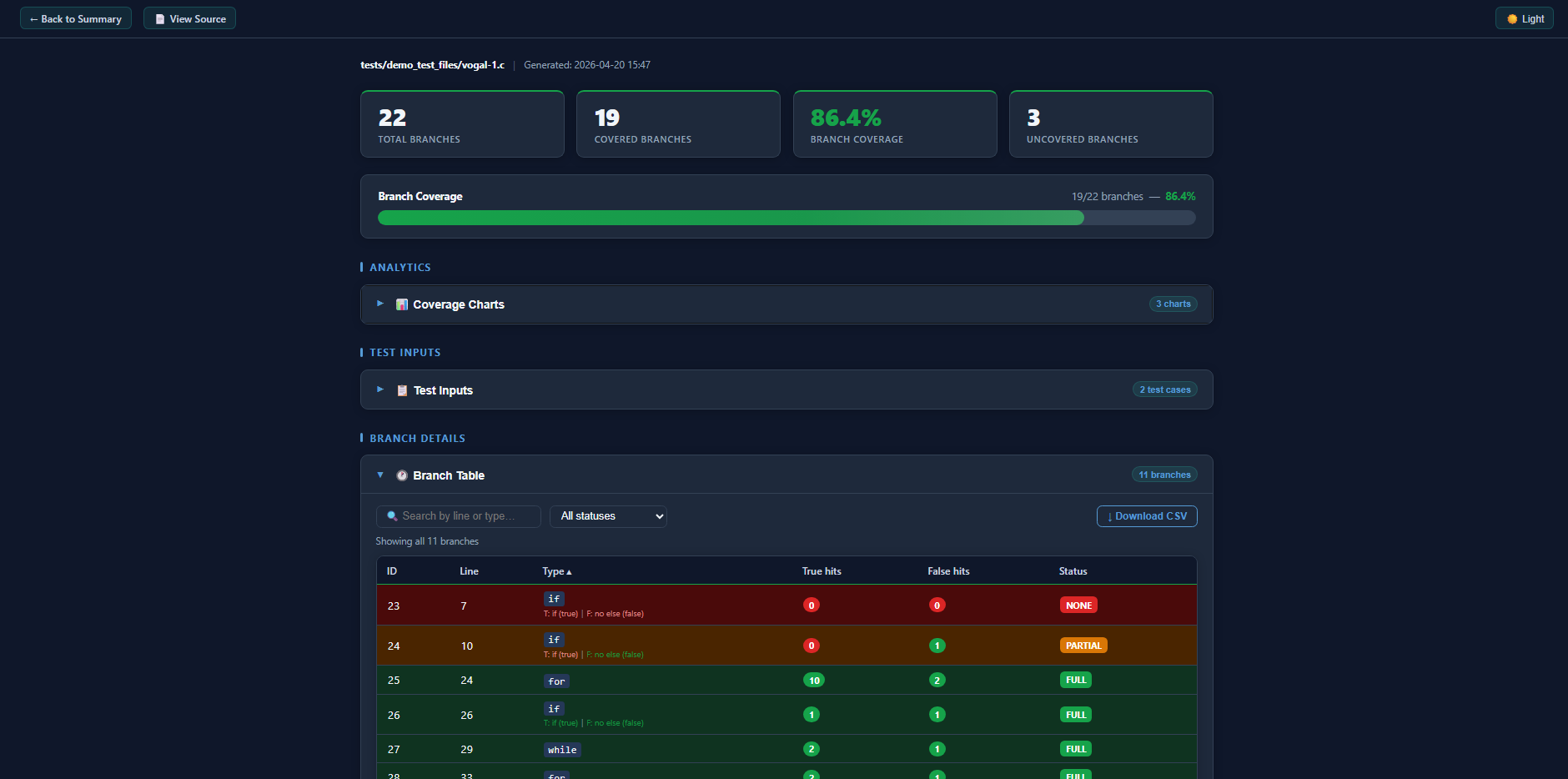Open View Source

click(189, 18)
